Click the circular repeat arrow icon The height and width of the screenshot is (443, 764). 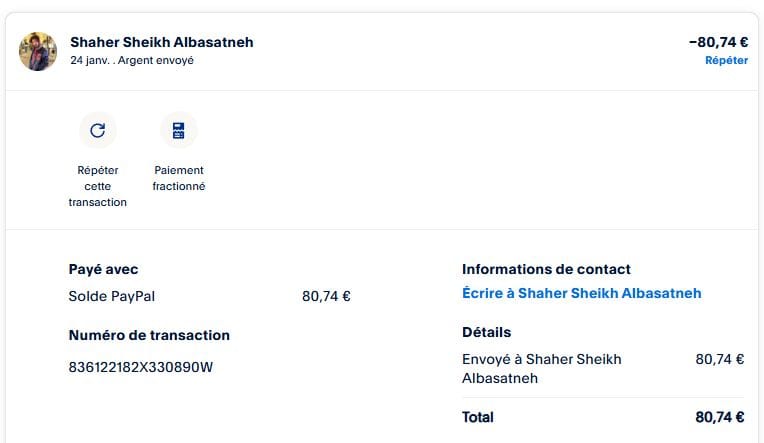pos(98,130)
